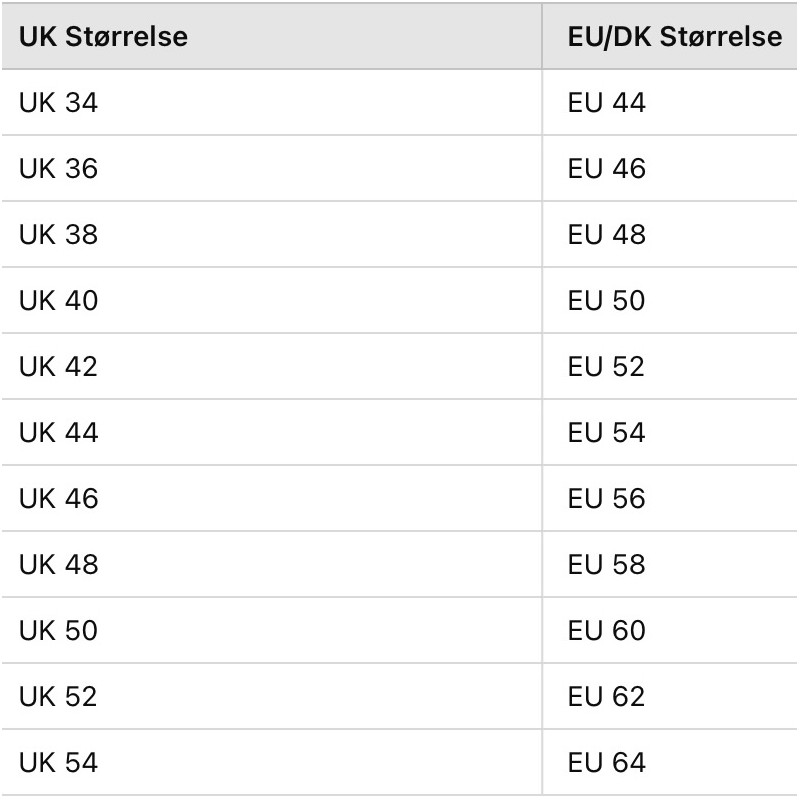Select the EU 46 size cell
The height and width of the screenshot is (800, 800).
[670, 168]
